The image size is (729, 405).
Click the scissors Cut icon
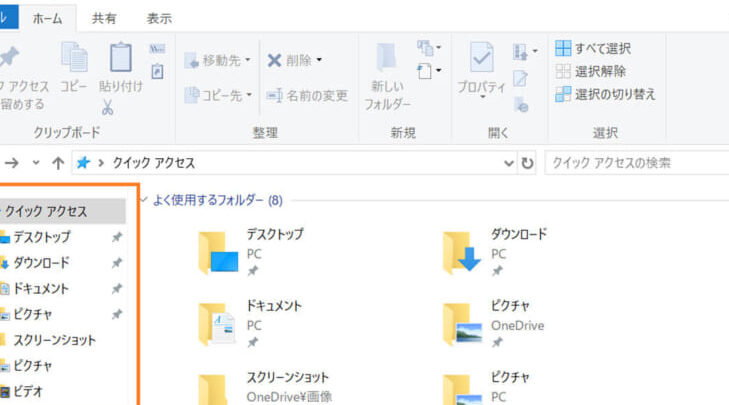point(107,107)
